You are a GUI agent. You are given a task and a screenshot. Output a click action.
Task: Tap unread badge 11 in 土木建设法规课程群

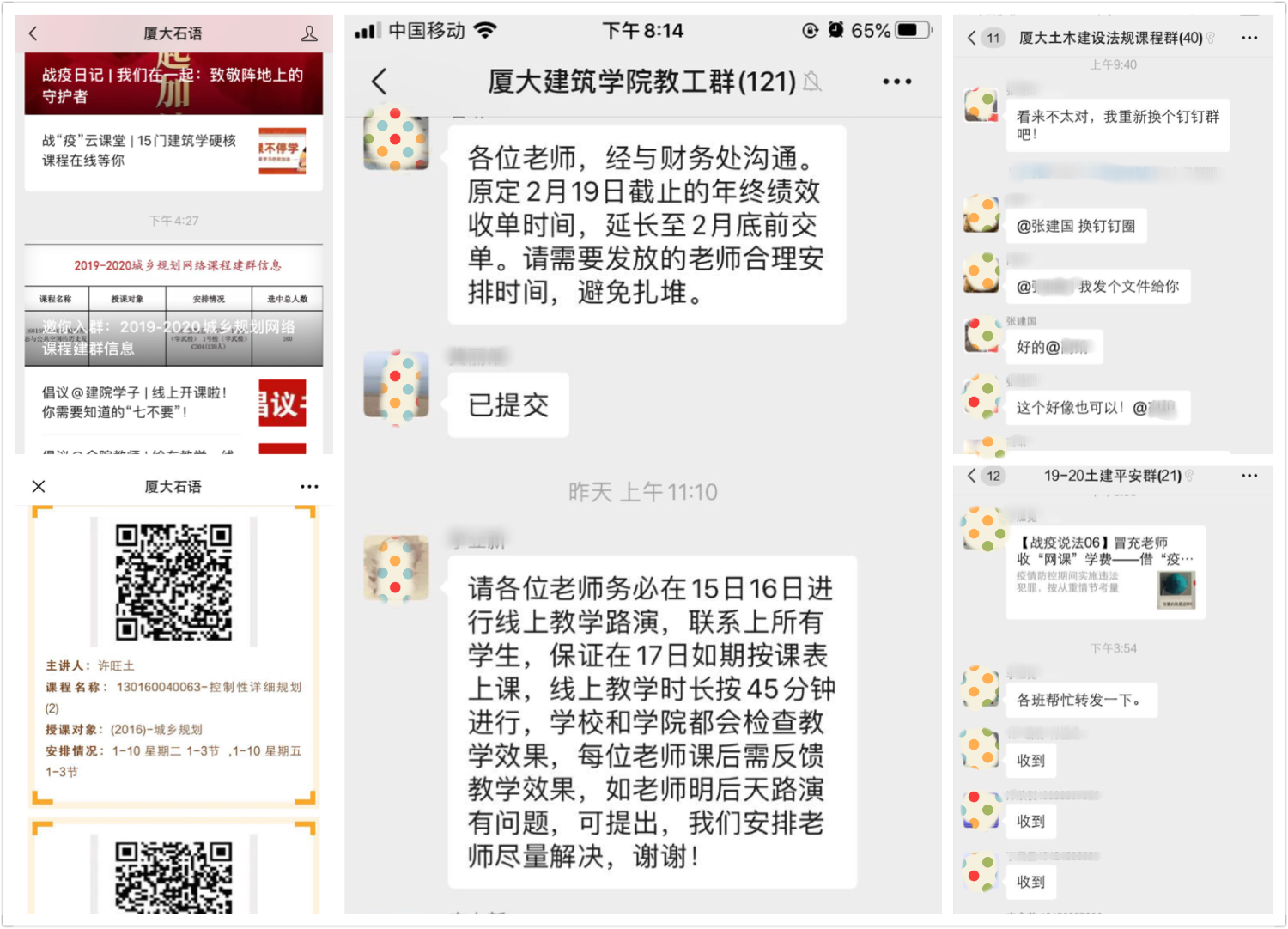(x=993, y=38)
